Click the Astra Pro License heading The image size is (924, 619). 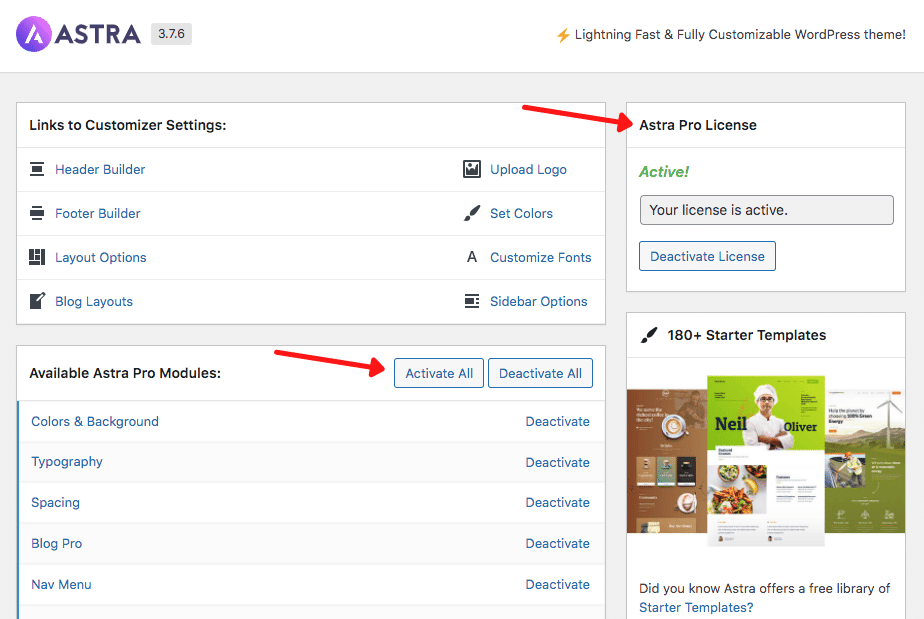(698, 125)
